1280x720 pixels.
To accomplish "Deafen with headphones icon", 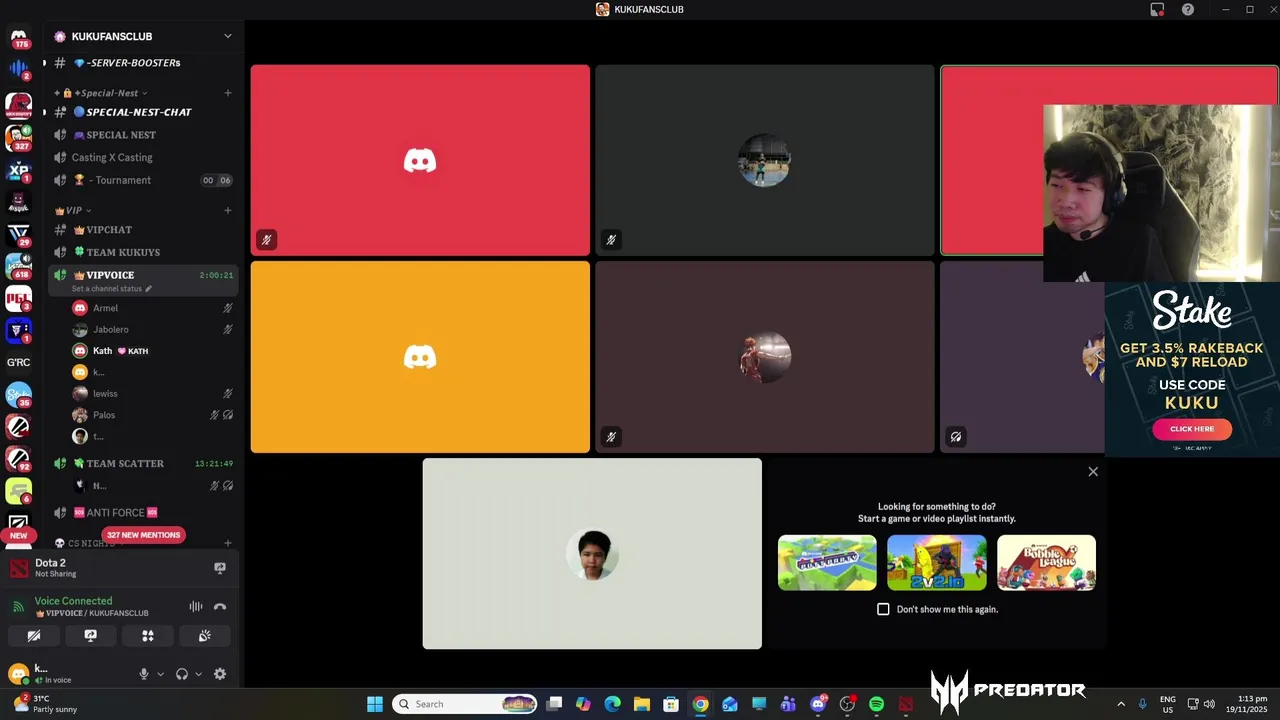I will click(181, 674).
